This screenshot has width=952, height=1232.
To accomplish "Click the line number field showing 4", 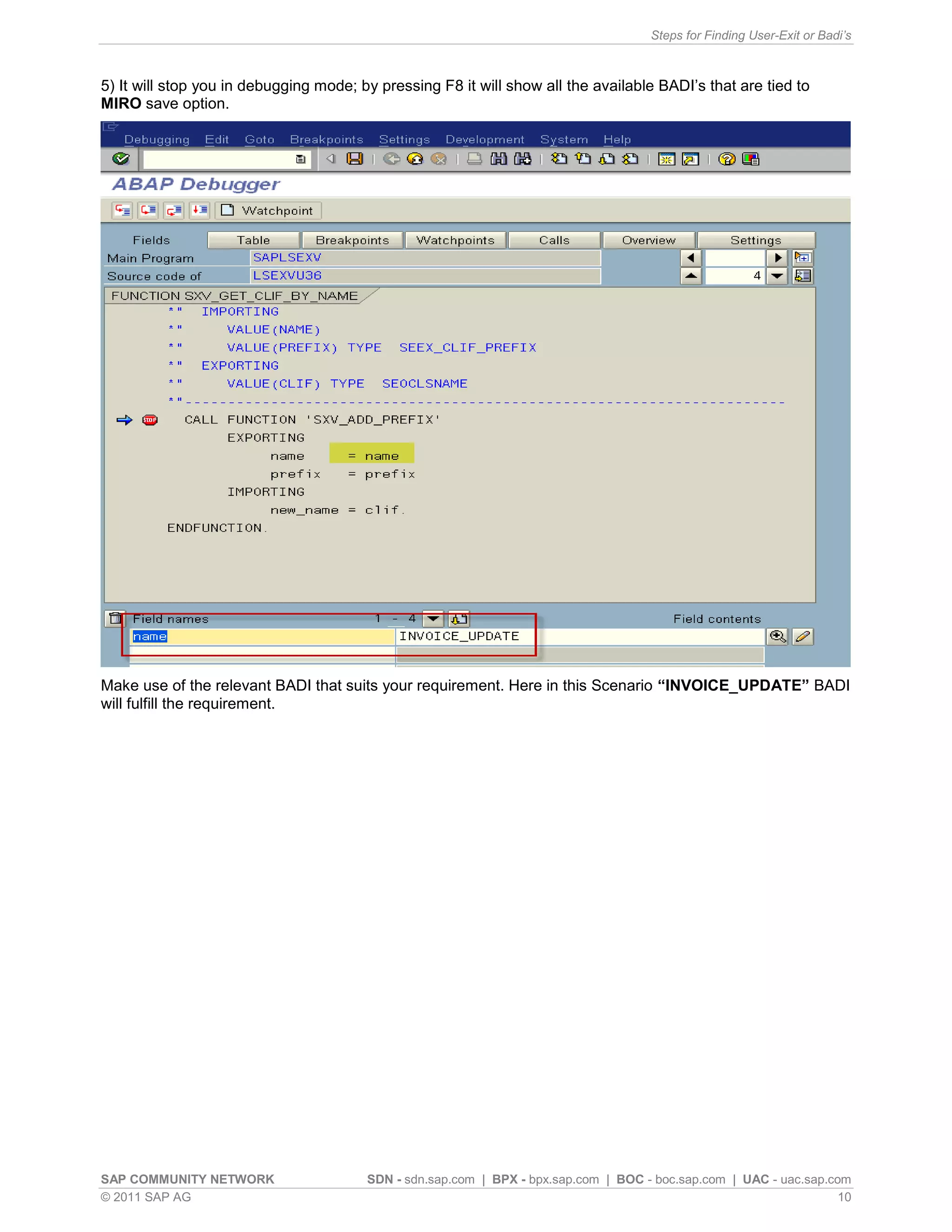I will tap(734, 276).
